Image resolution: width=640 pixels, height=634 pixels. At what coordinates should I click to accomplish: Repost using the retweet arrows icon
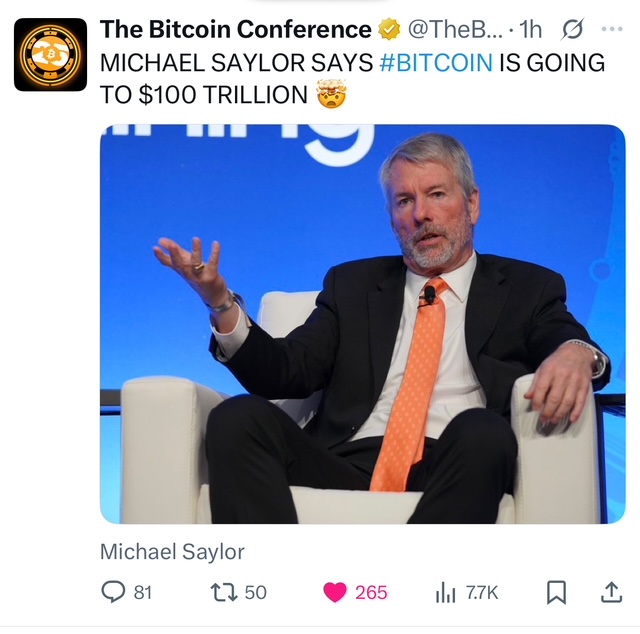pos(224,592)
